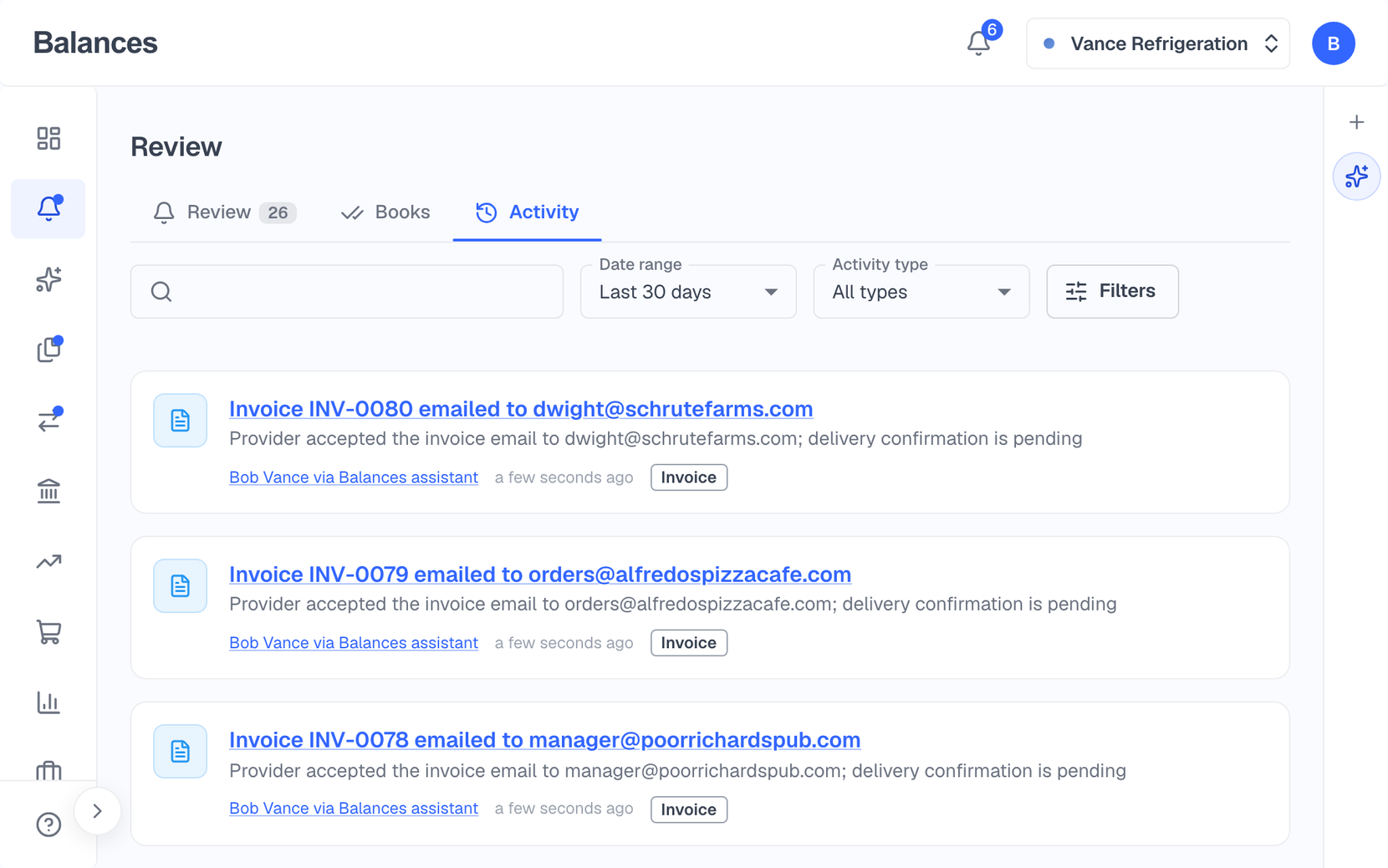1388x868 pixels.
Task: Click the sparkle assistant icon in left sidebar
Action: coord(48,279)
